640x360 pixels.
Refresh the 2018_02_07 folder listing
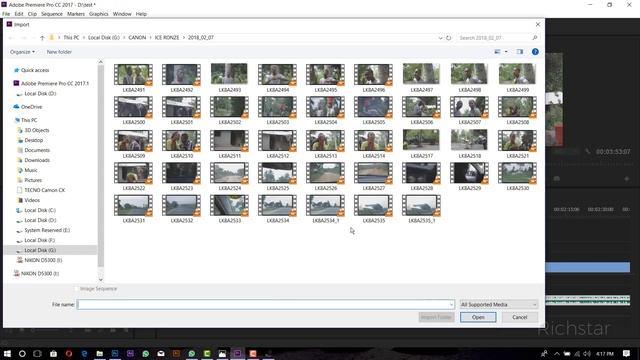(x=449, y=38)
